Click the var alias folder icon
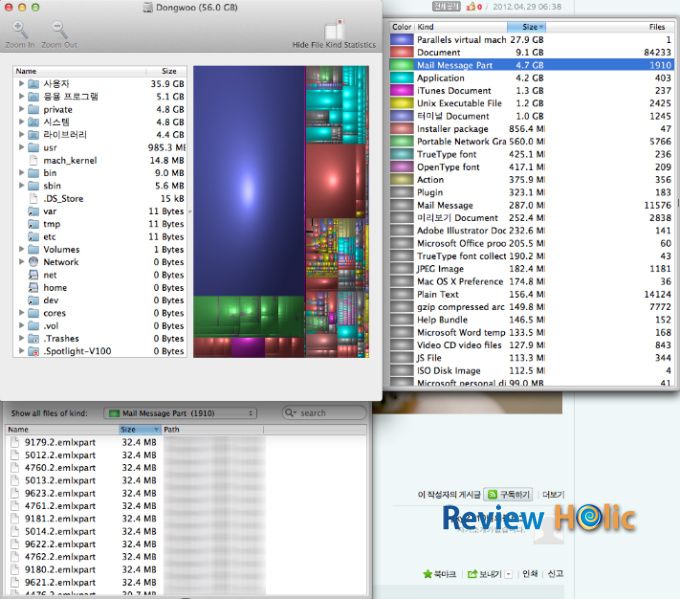 pos(33,211)
